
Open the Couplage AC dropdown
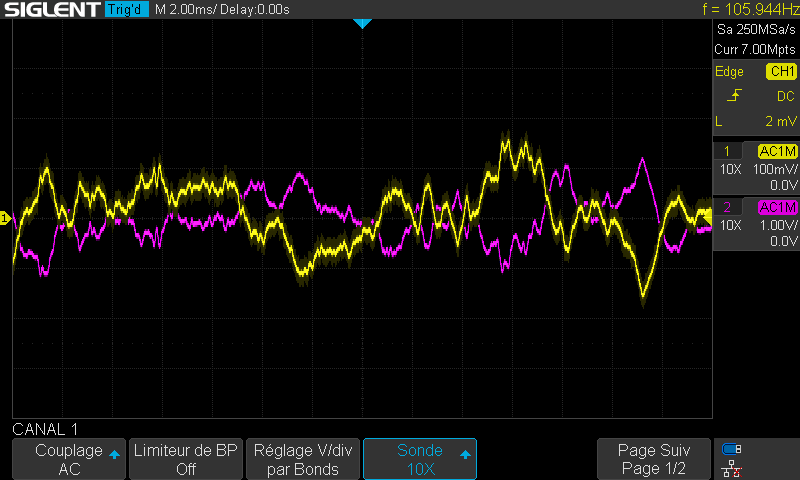[x=69, y=459]
